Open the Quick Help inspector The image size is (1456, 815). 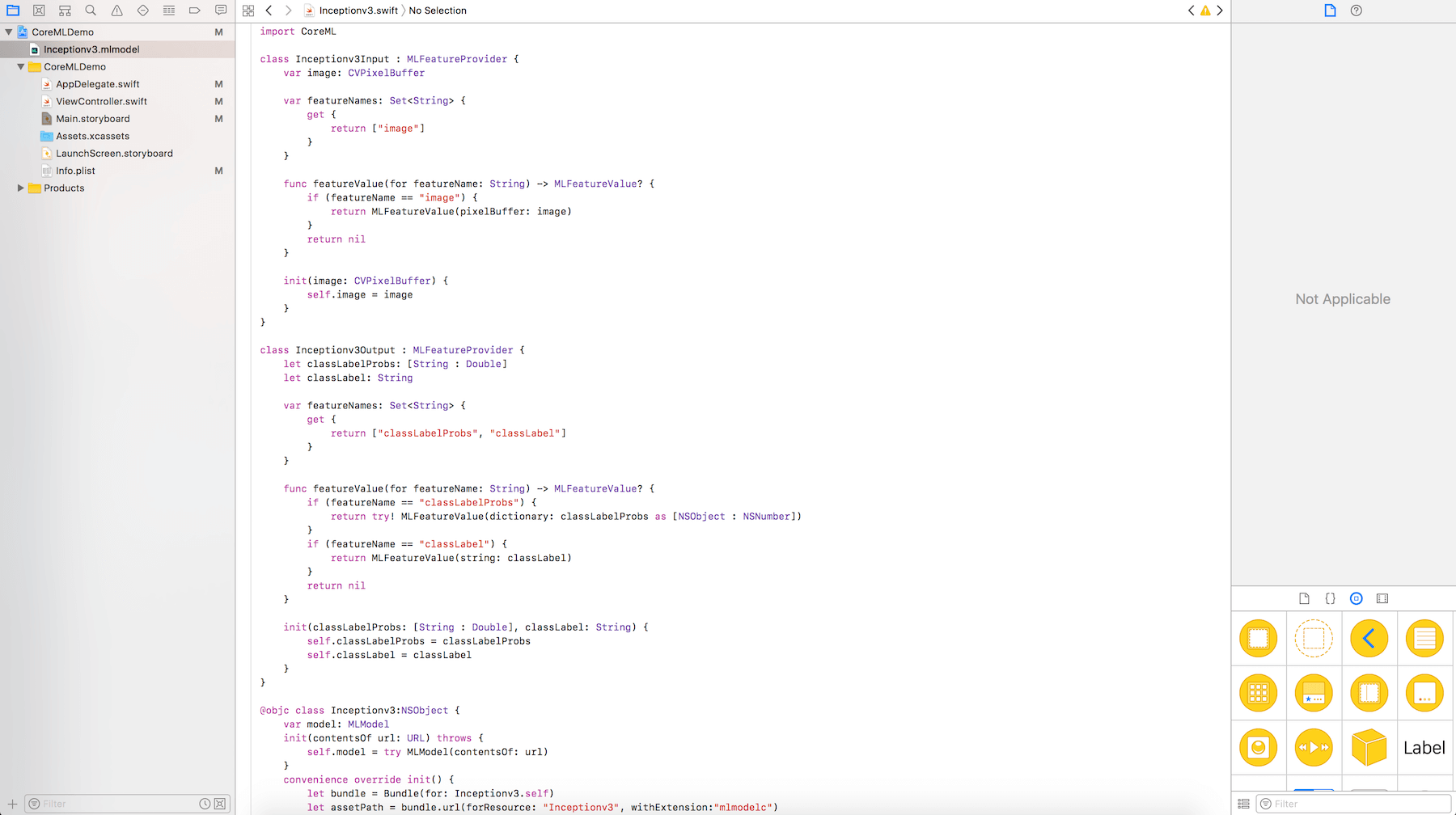[x=1357, y=11]
